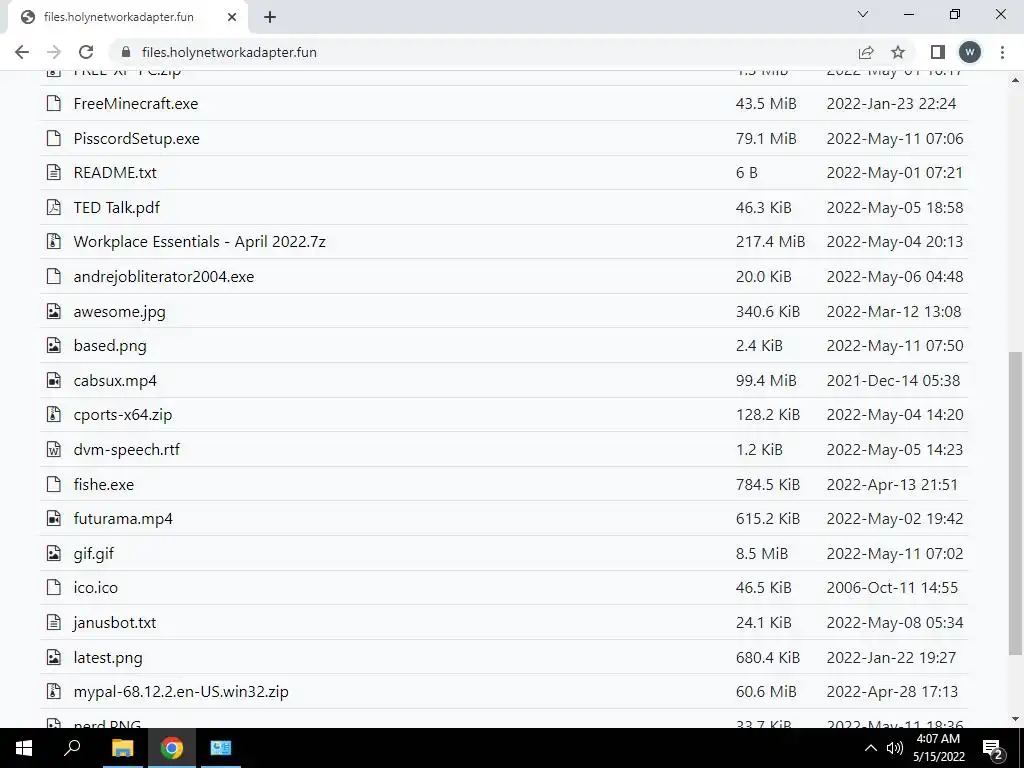Click the archive icon beside mypal-68.12.2 zip
Viewport: 1024px width, 768px height.
pyautogui.click(x=54, y=692)
